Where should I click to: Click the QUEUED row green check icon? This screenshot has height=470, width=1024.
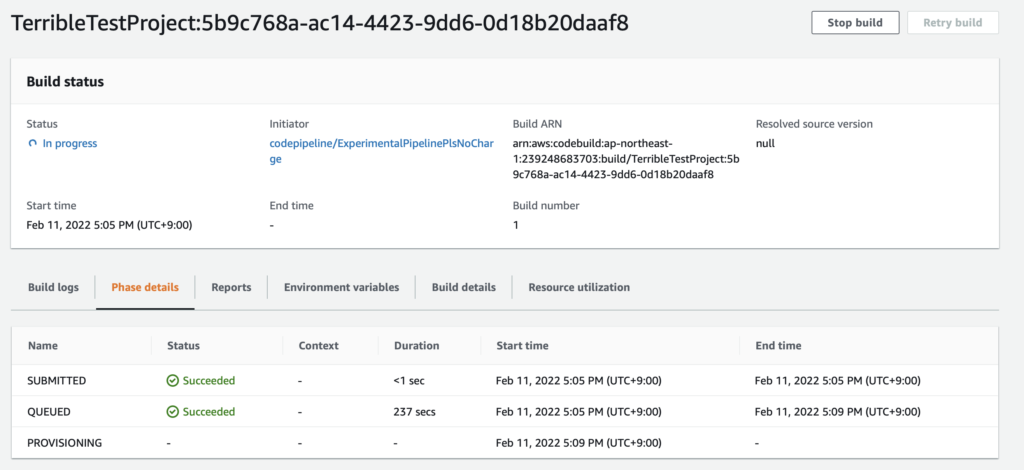(x=173, y=411)
